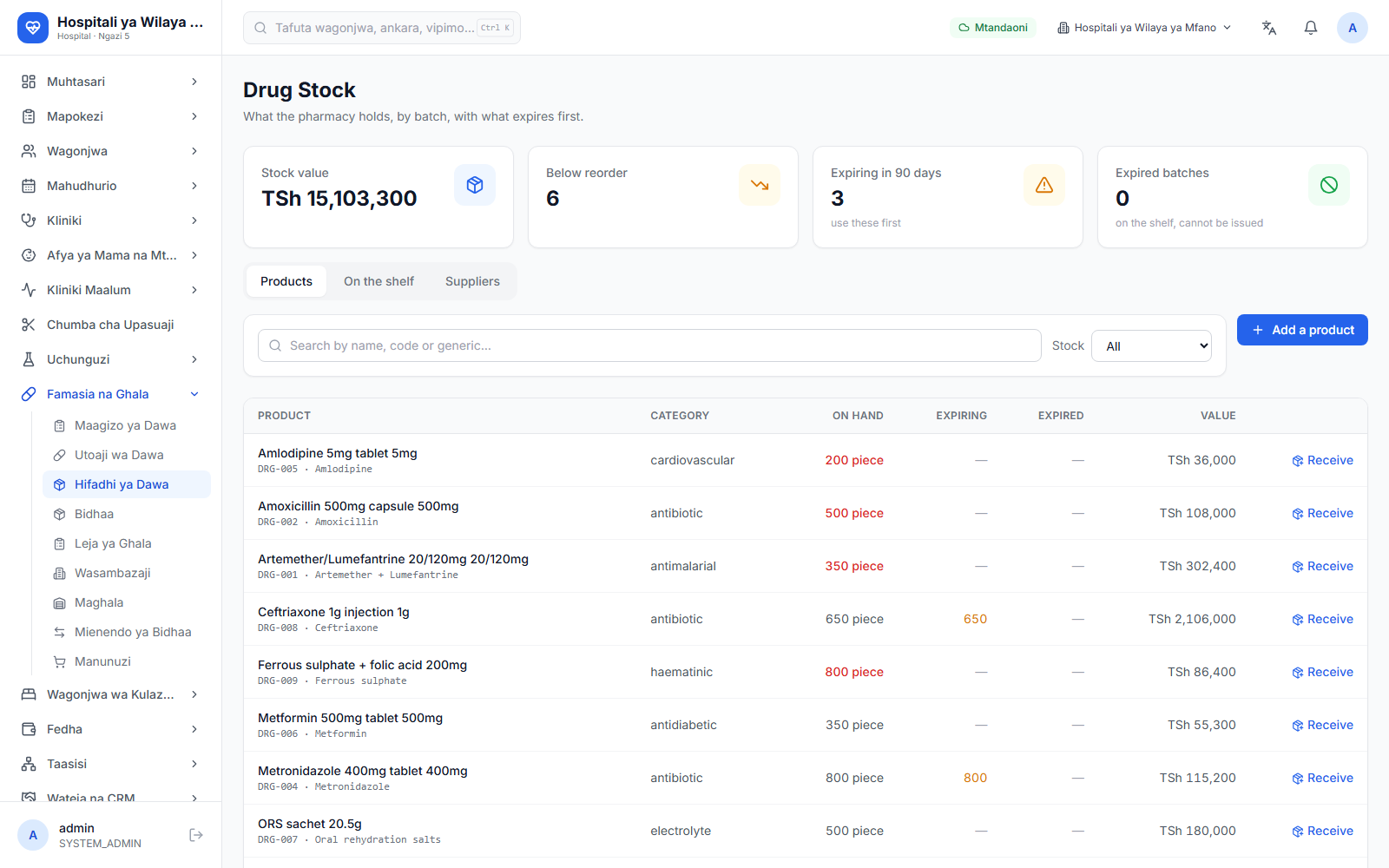Viewport: 1389px width, 868px height.
Task: Expand the Kliniki menu chevron
Action: click(x=194, y=220)
